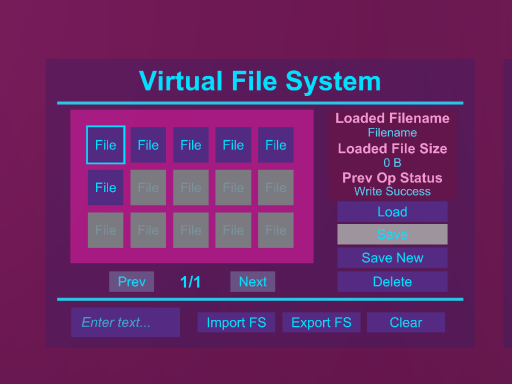Click the 0 B file size value
The width and height of the screenshot is (512, 384).
392,163
